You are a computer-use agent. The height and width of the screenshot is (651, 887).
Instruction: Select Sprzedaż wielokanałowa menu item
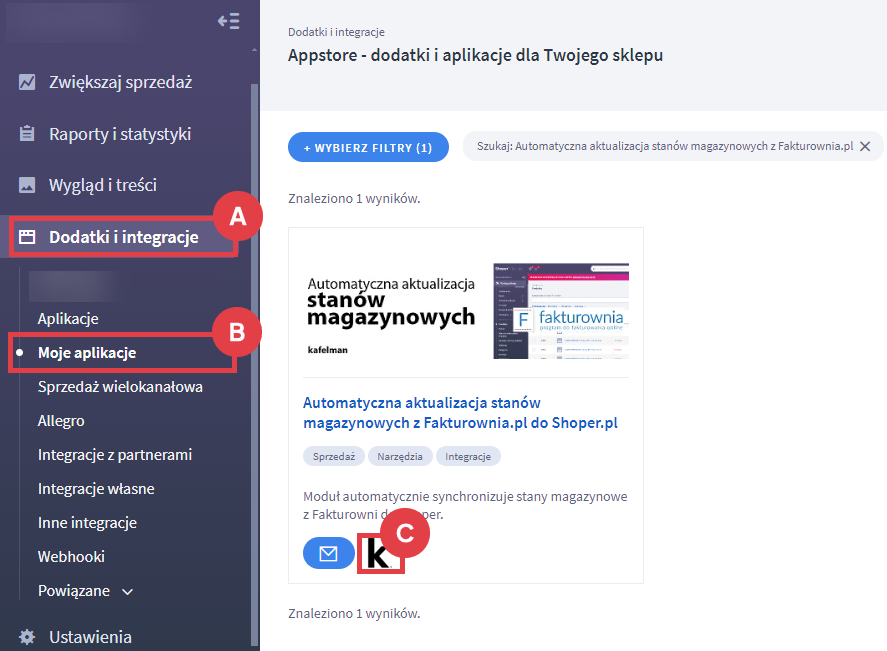120,387
